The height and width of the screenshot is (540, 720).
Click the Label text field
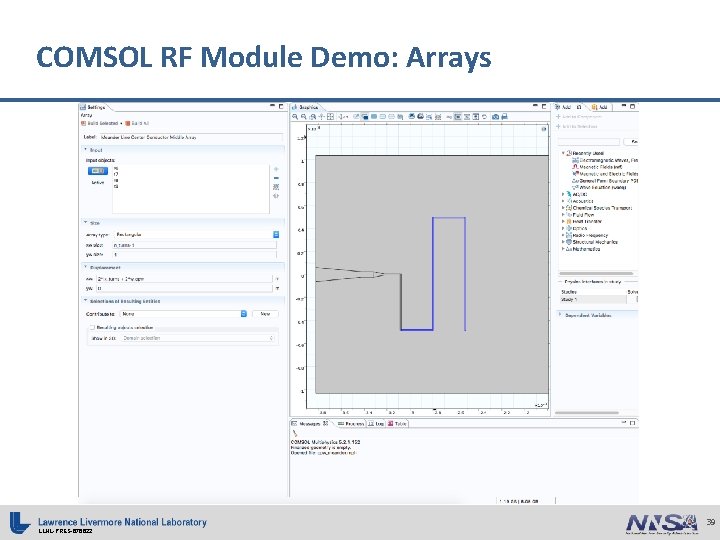tap(191, 137)
